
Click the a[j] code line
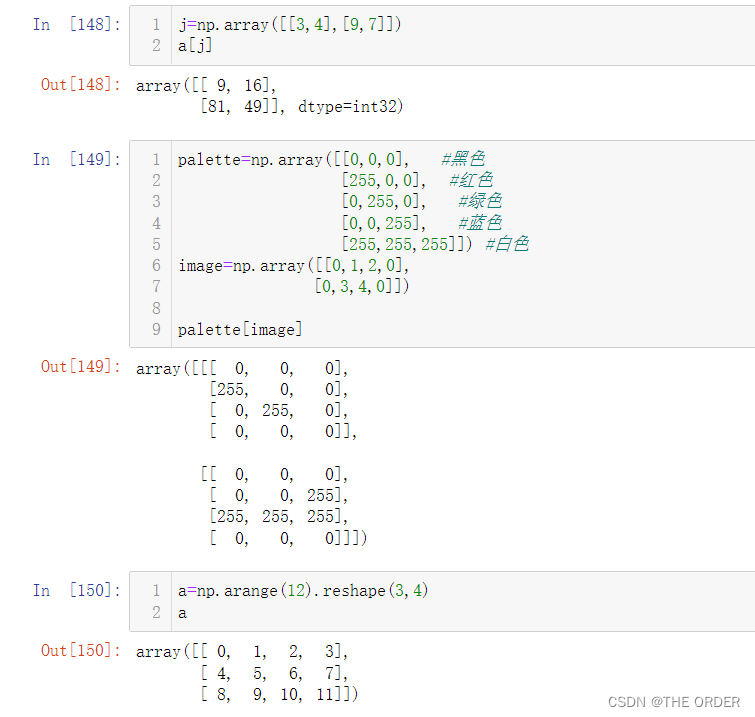(195, 46)
